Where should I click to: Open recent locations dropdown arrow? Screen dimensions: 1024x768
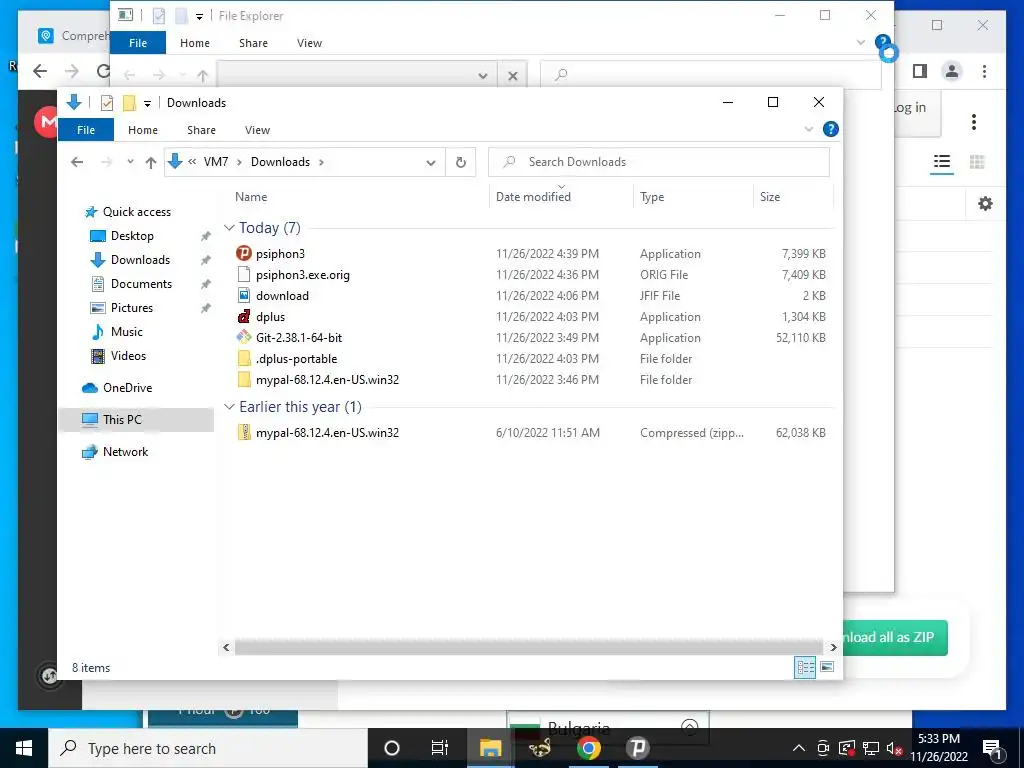click(x=130, y=162)
